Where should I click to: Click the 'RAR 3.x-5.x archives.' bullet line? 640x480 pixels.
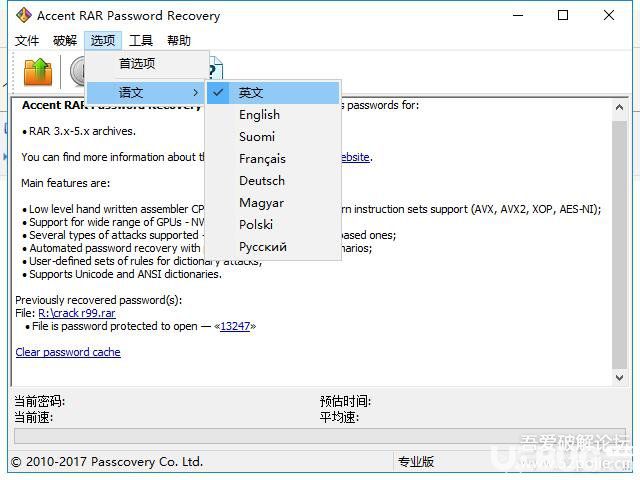click(x=79, y=131)
